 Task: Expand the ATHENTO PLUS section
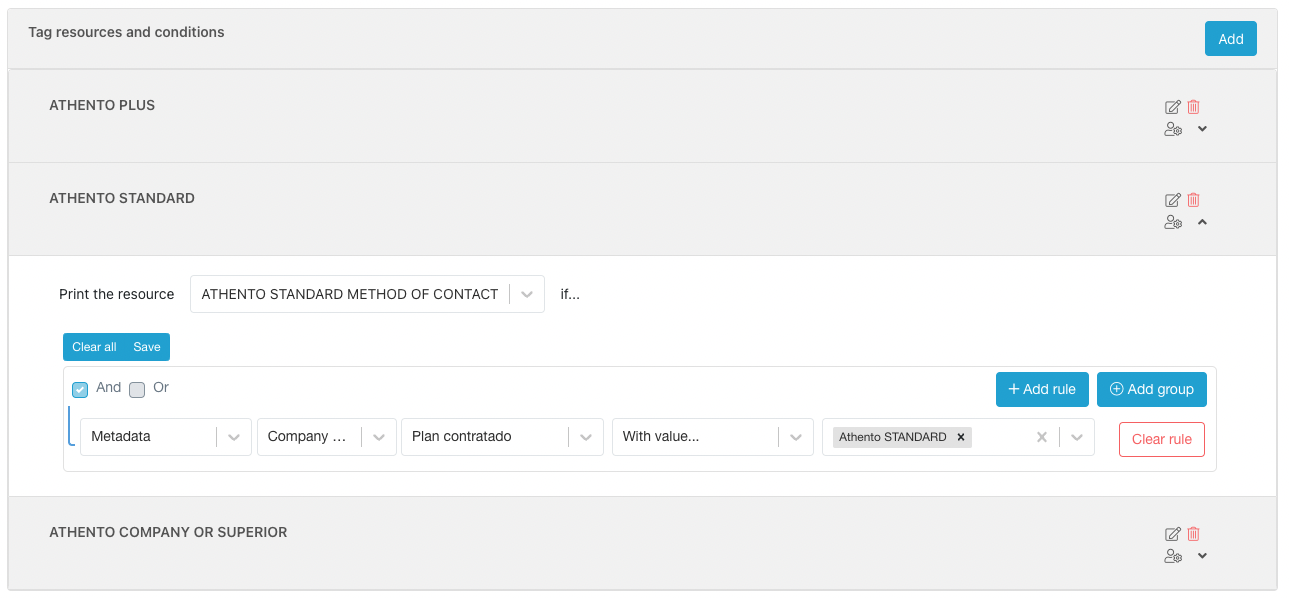pyautogui.click(x=1203, y=129)
